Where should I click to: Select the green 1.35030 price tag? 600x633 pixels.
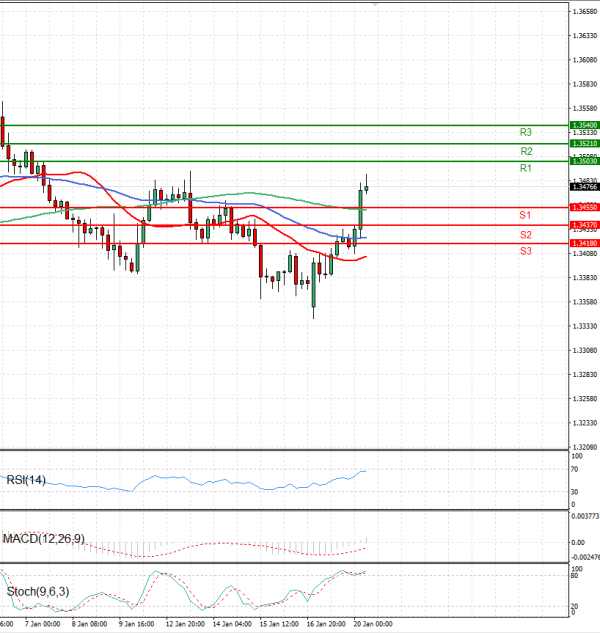(584, 161)
